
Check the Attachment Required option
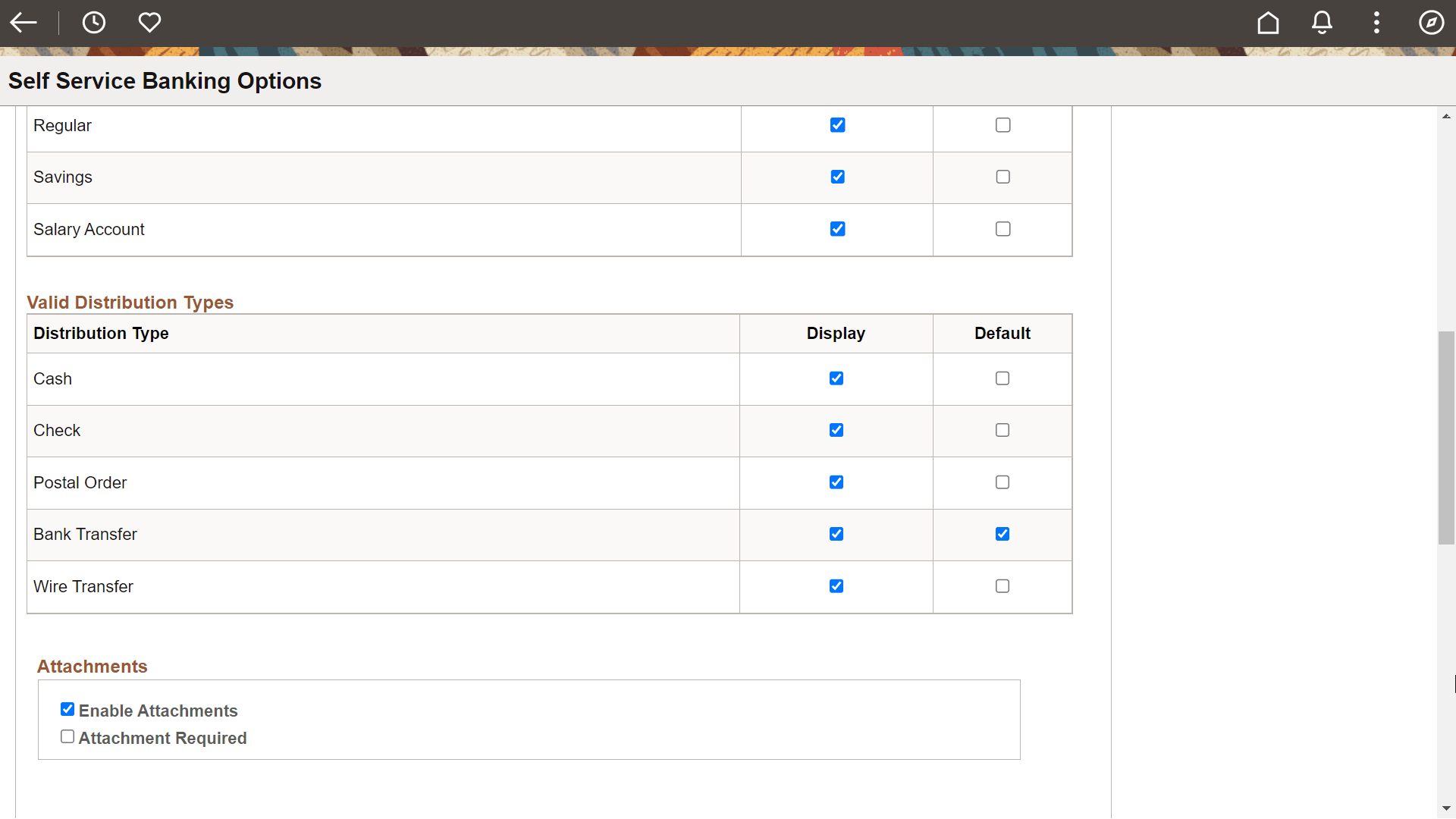pyautogui.click(x=67, y=736)
